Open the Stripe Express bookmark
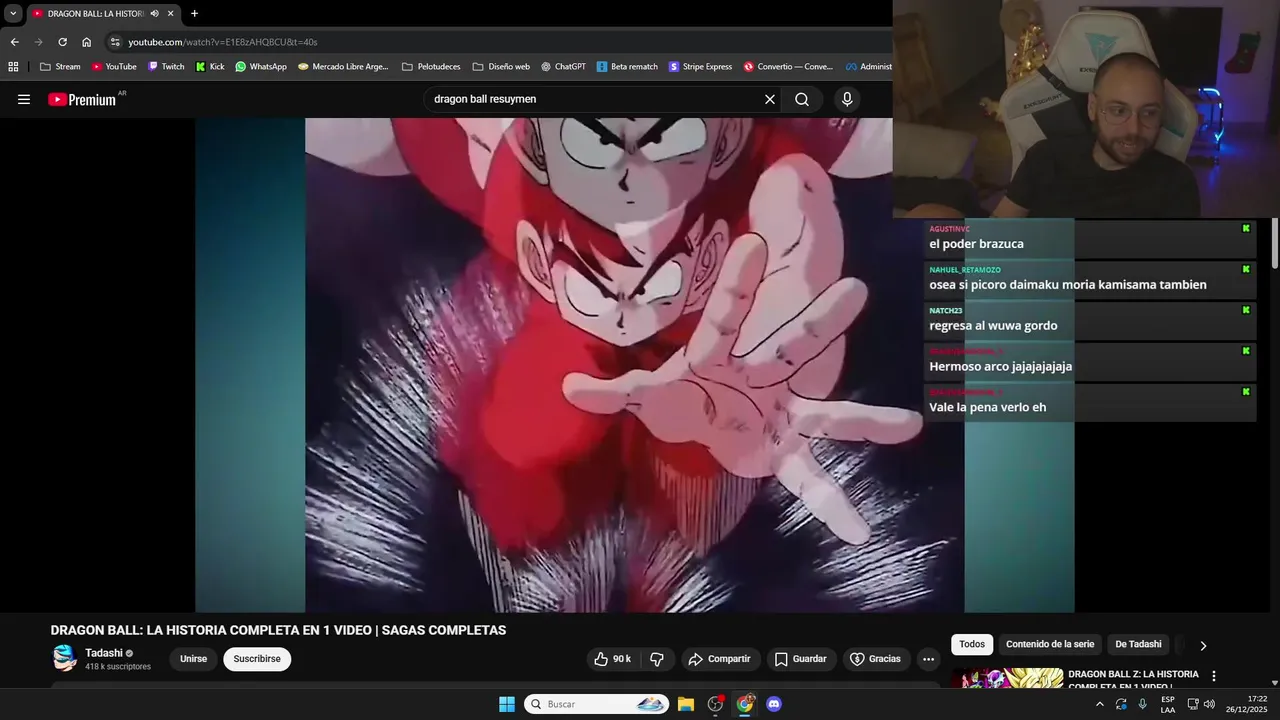 700,67
